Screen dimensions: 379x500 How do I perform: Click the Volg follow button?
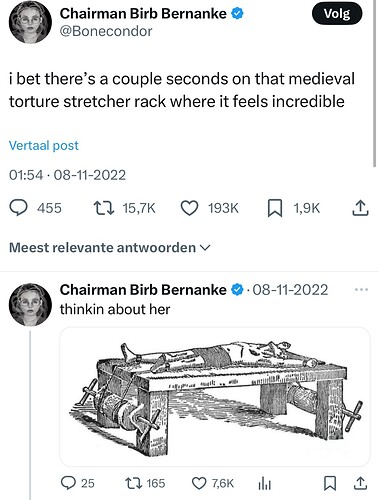[337, 14]
